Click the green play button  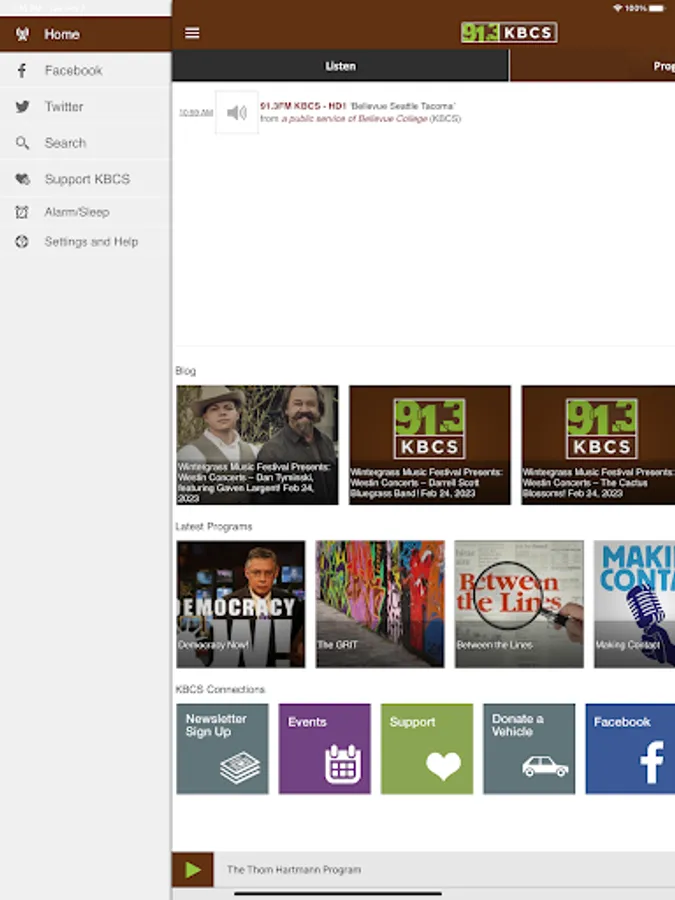(193, 870)
